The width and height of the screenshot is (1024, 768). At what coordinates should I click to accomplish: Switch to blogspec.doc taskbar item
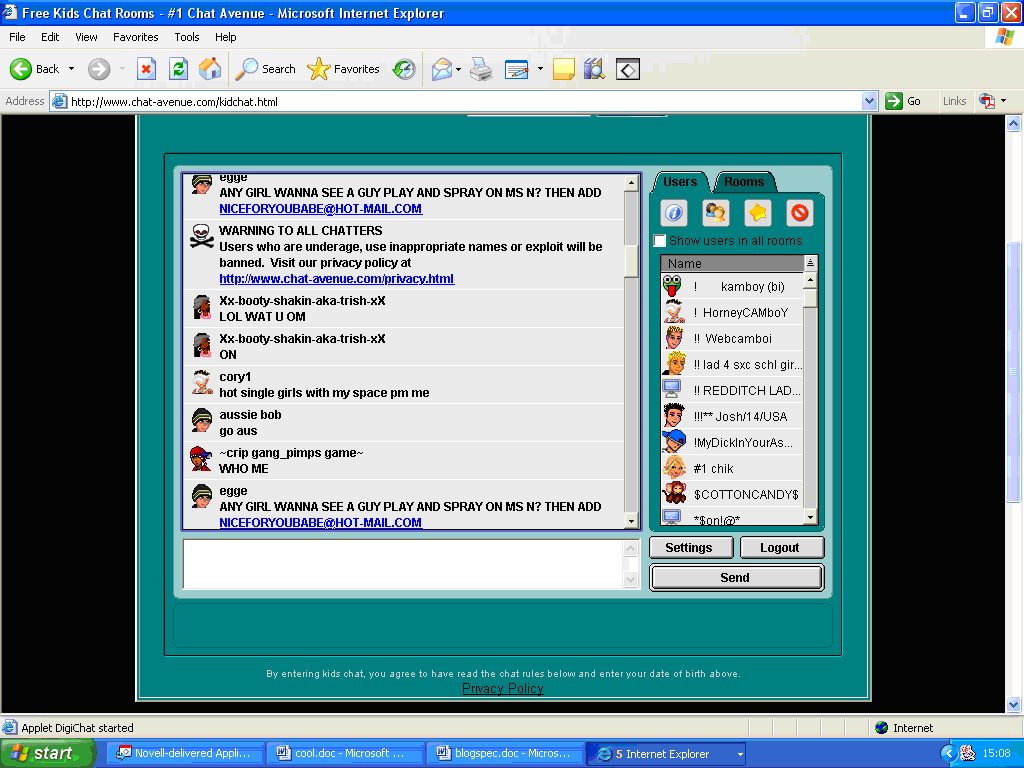[504, 754]
